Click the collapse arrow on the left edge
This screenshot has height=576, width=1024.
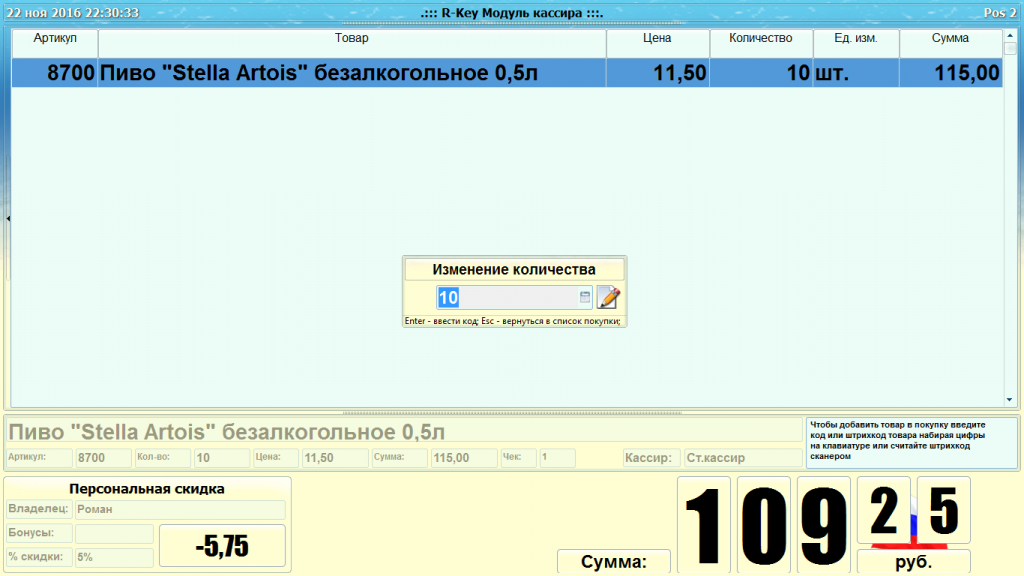click(6, 216)
